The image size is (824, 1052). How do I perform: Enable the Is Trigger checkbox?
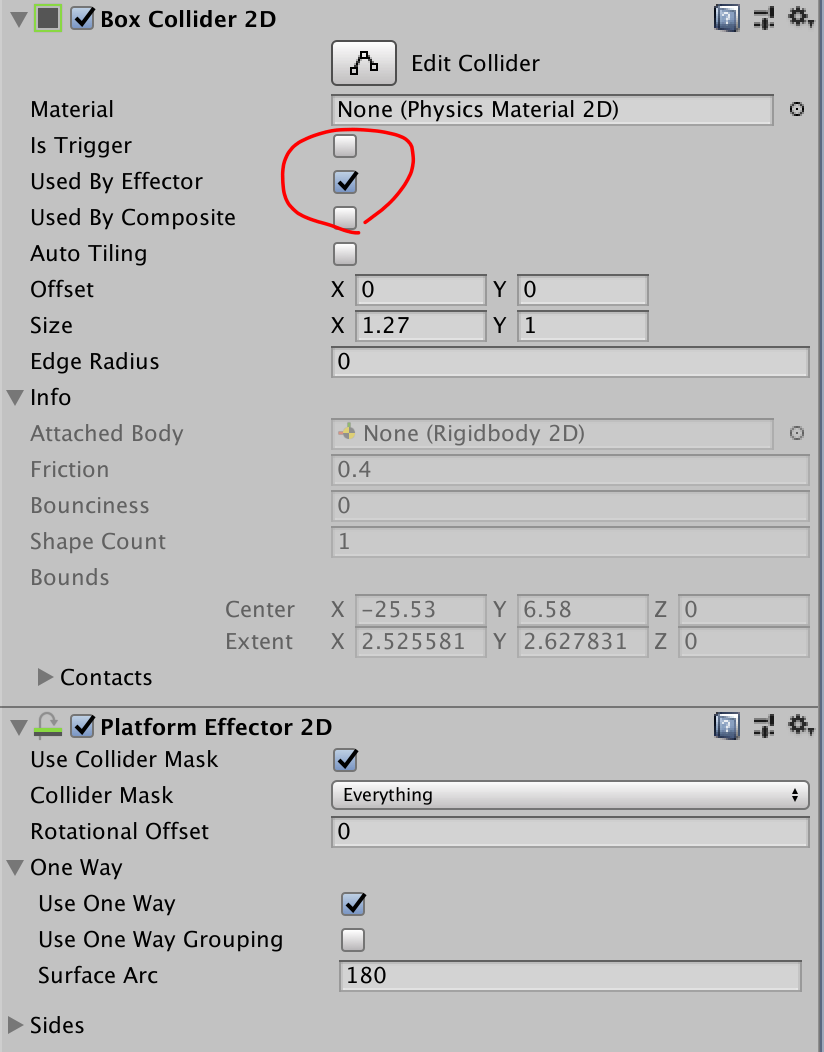pyautogui.click(x=344, y=146)
